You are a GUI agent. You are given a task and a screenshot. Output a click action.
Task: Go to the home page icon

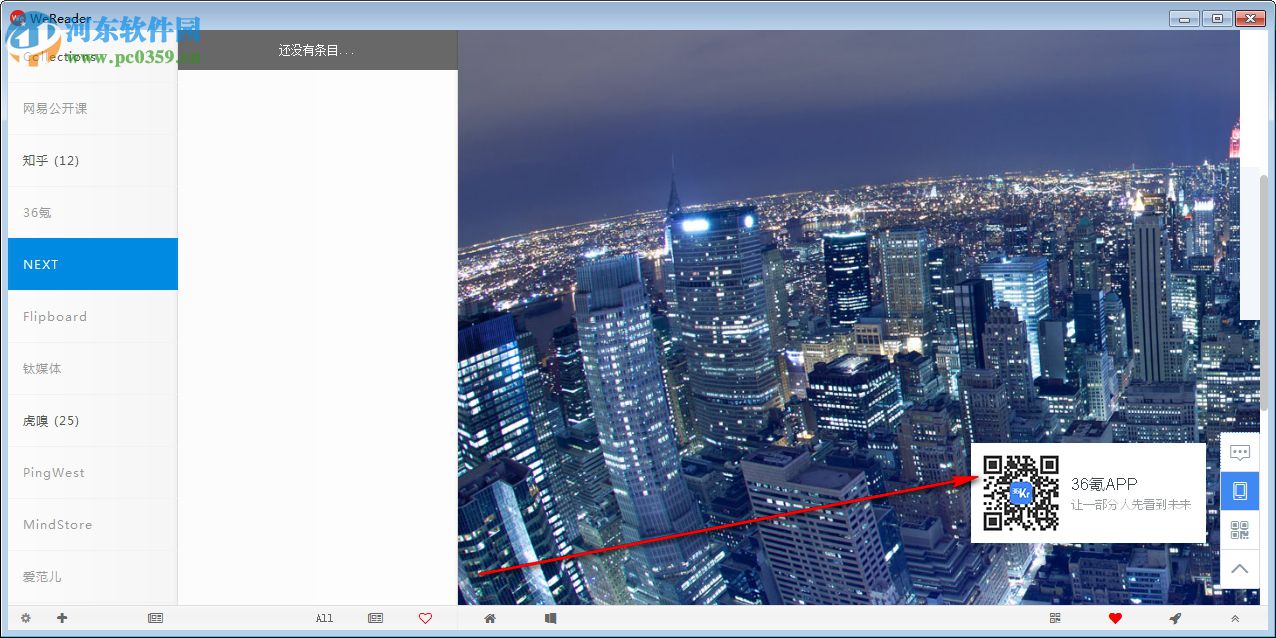tap(490, 618)
